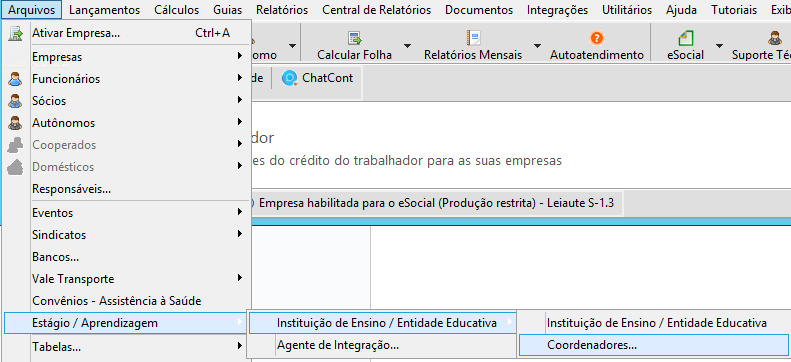Open the Tutoriais menu
The image size is (791, 362).
pyautogui.click(x=734, y=10)
